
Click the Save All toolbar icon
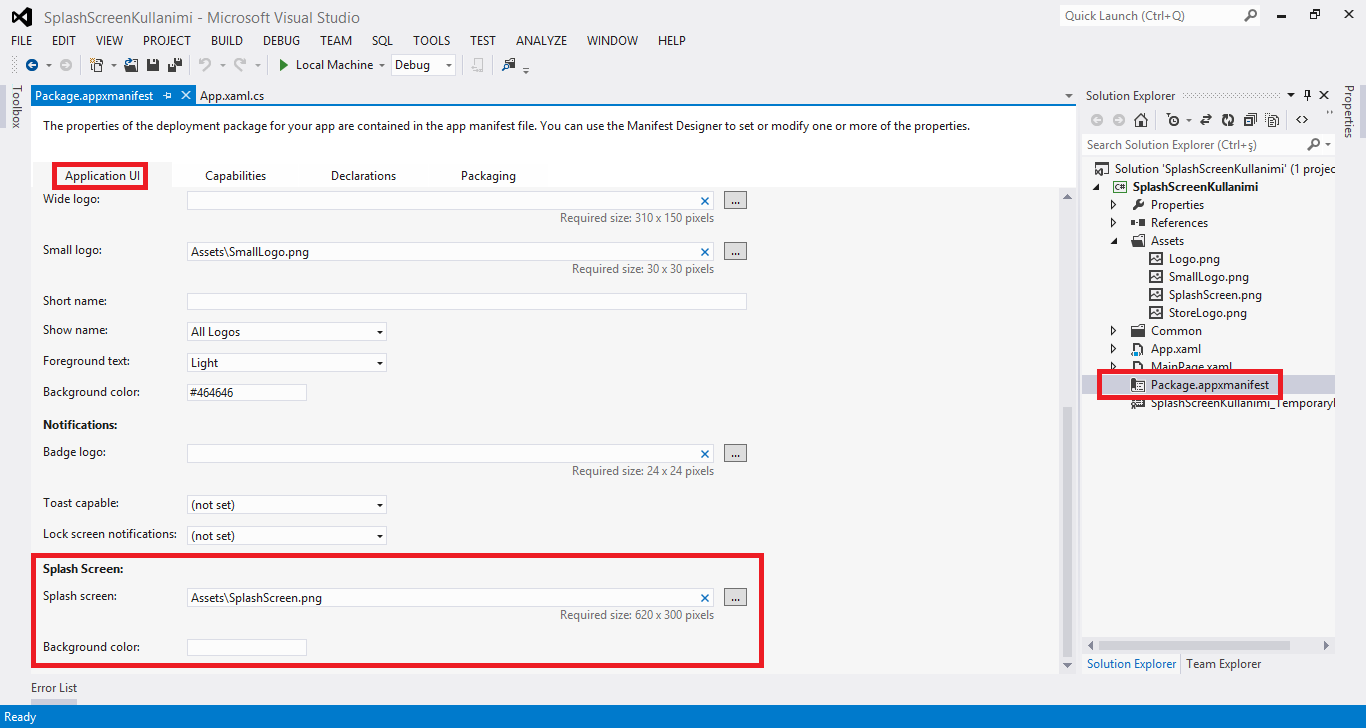pyautogui.click(x=175, y=65)
